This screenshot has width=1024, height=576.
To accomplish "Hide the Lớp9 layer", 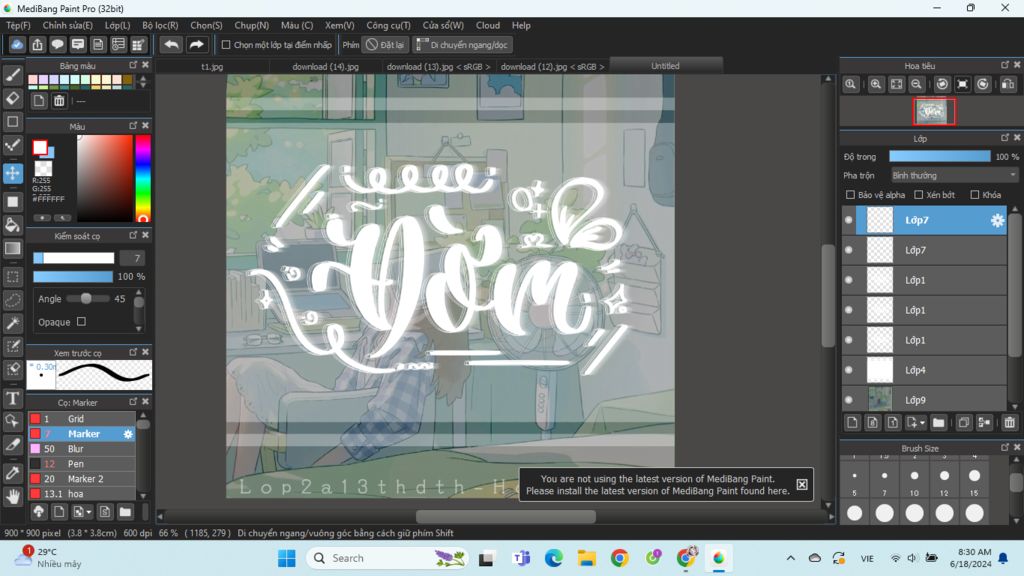I will click(848, 400).
